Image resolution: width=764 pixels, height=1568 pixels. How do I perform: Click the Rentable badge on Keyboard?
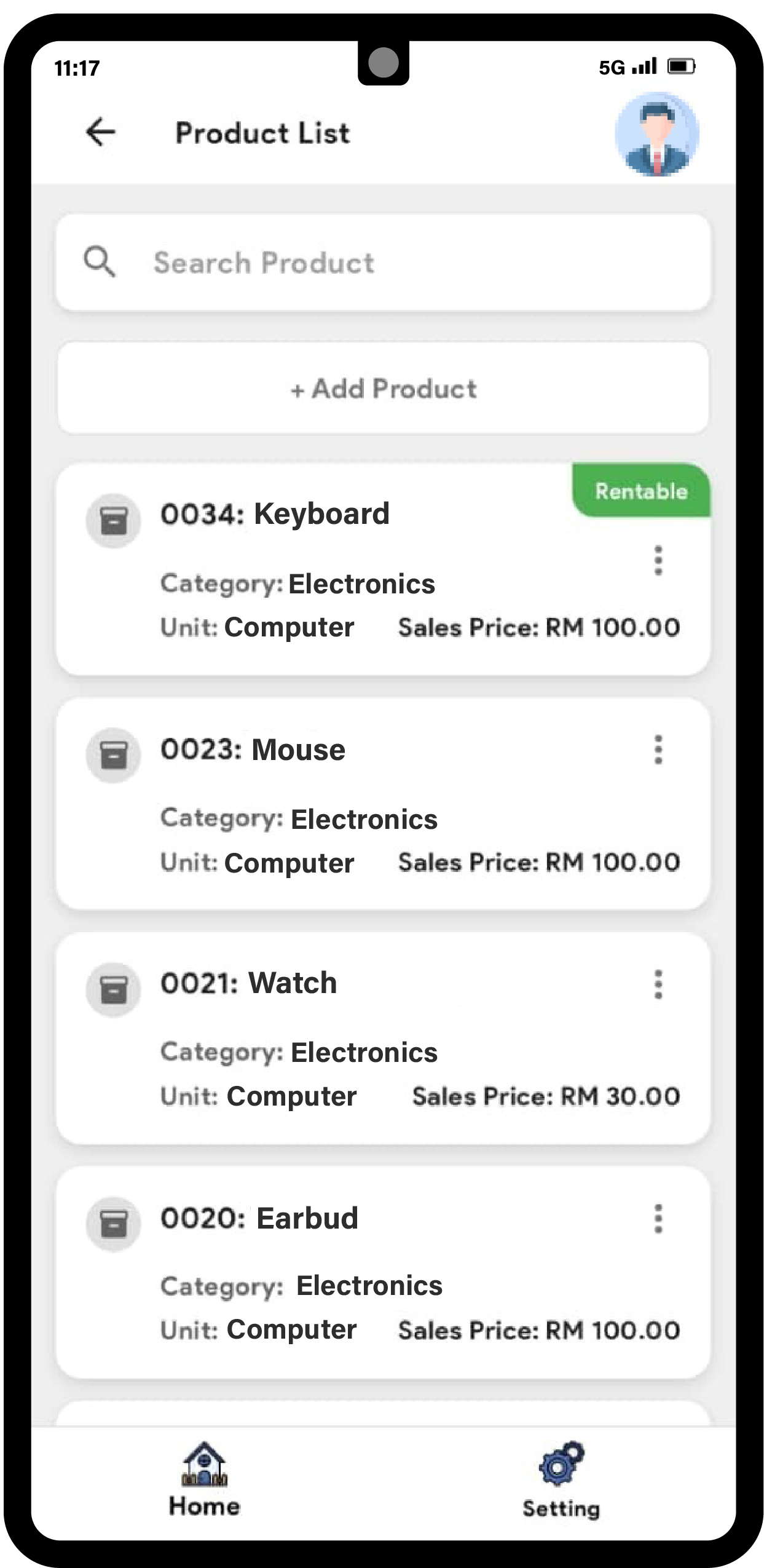point(641,491)
